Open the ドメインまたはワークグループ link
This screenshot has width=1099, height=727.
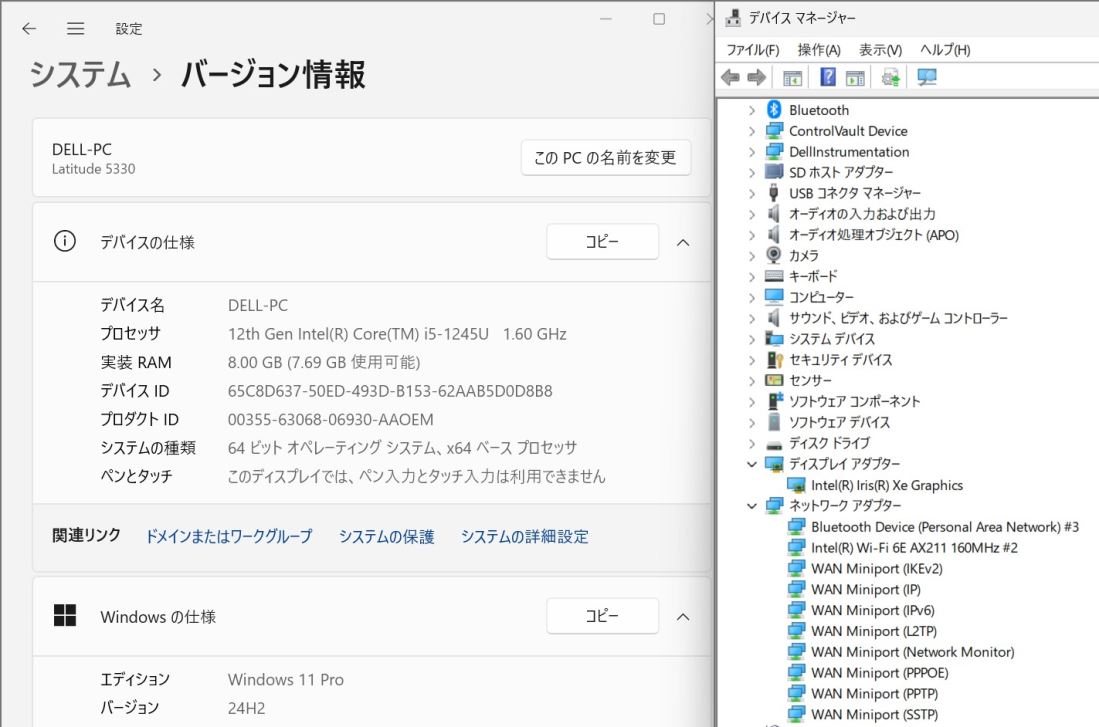pyautogui.click(x=229, y=537)
